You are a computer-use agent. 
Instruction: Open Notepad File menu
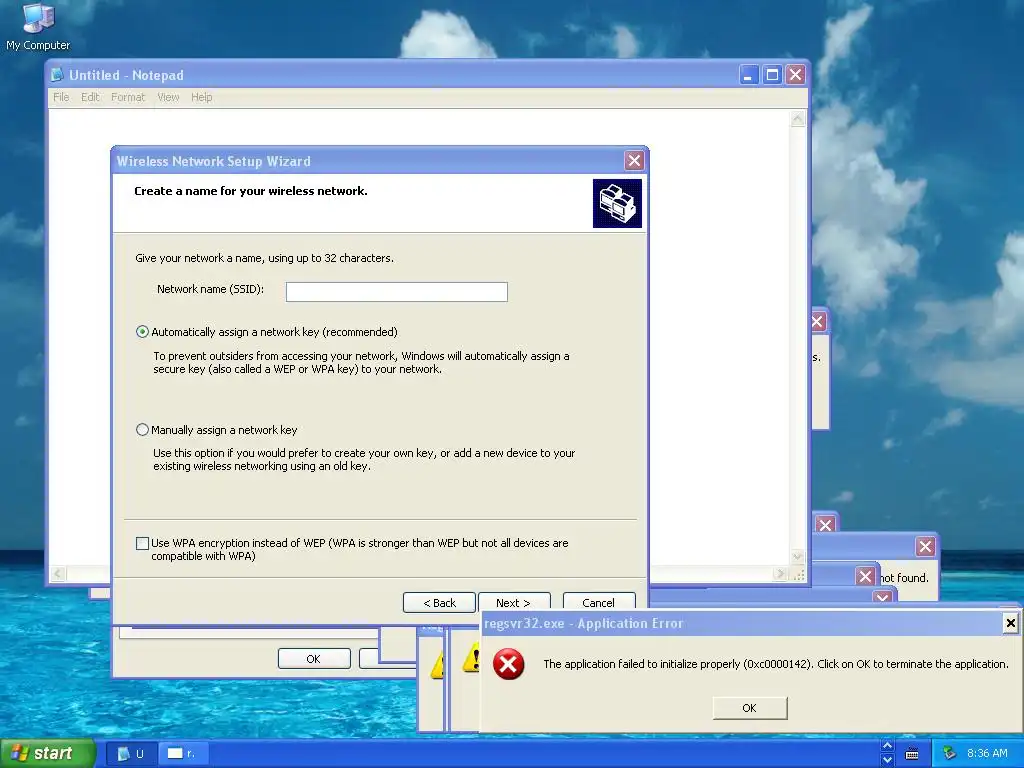61,97
